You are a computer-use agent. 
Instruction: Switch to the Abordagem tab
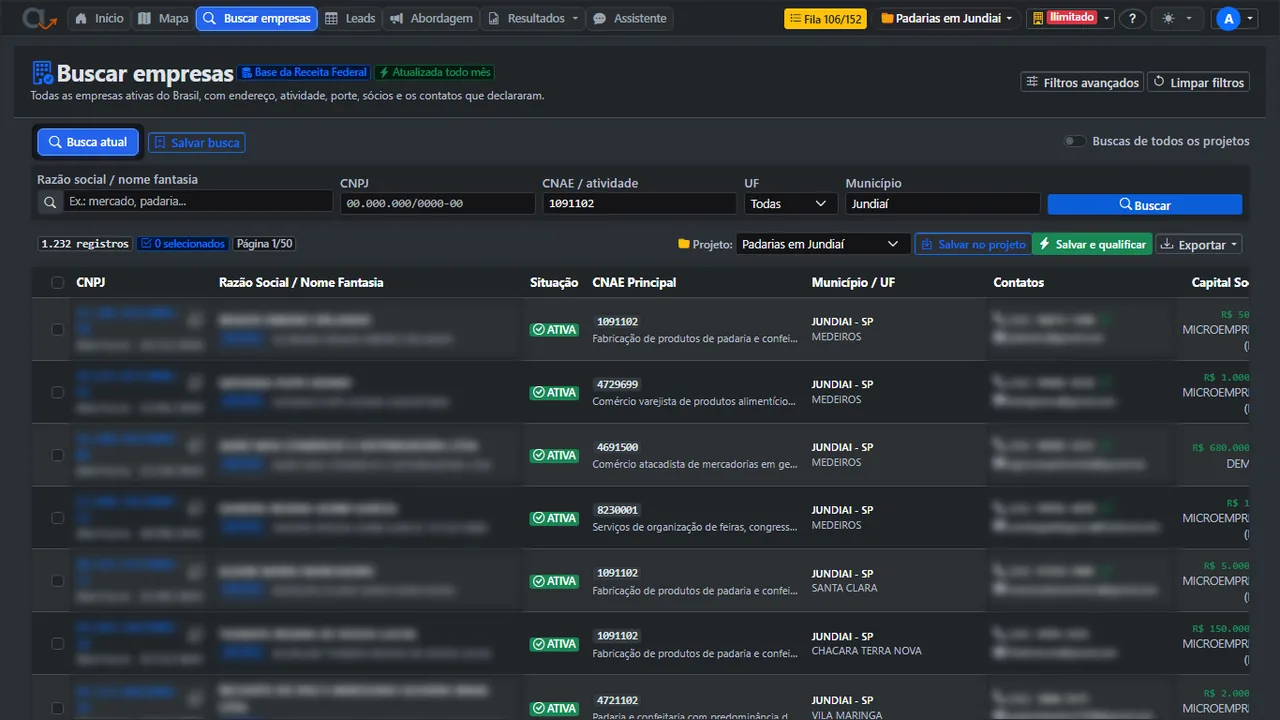(x=430, y=18)
